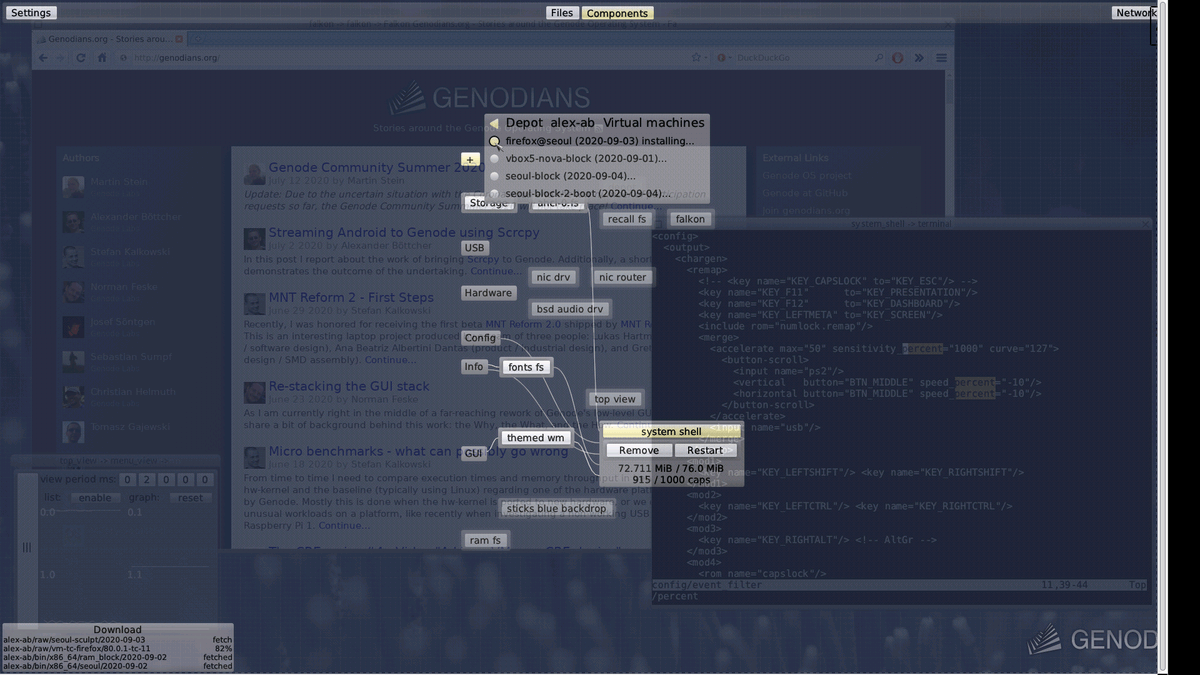Select the seoul-block (2020-09-04) radio entry
Image resolution: width=1200 pixels, height=675 pixels.
click(x=494, y=176)
